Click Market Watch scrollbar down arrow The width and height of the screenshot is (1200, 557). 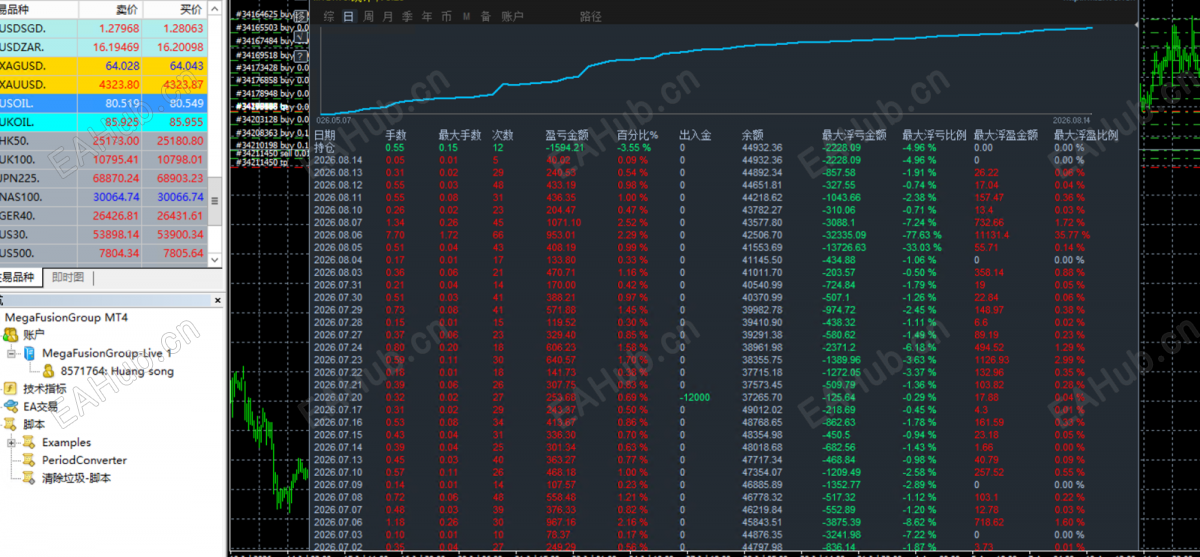(217, 261)
